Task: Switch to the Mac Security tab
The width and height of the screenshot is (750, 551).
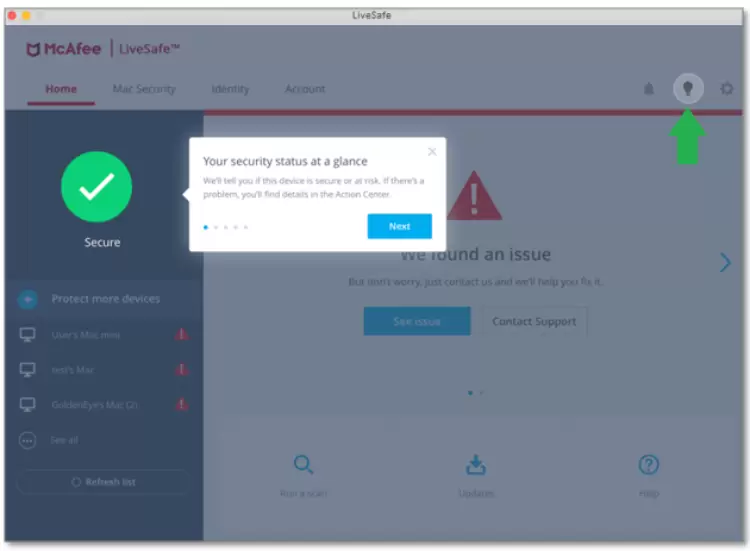Action: [144, 89]
